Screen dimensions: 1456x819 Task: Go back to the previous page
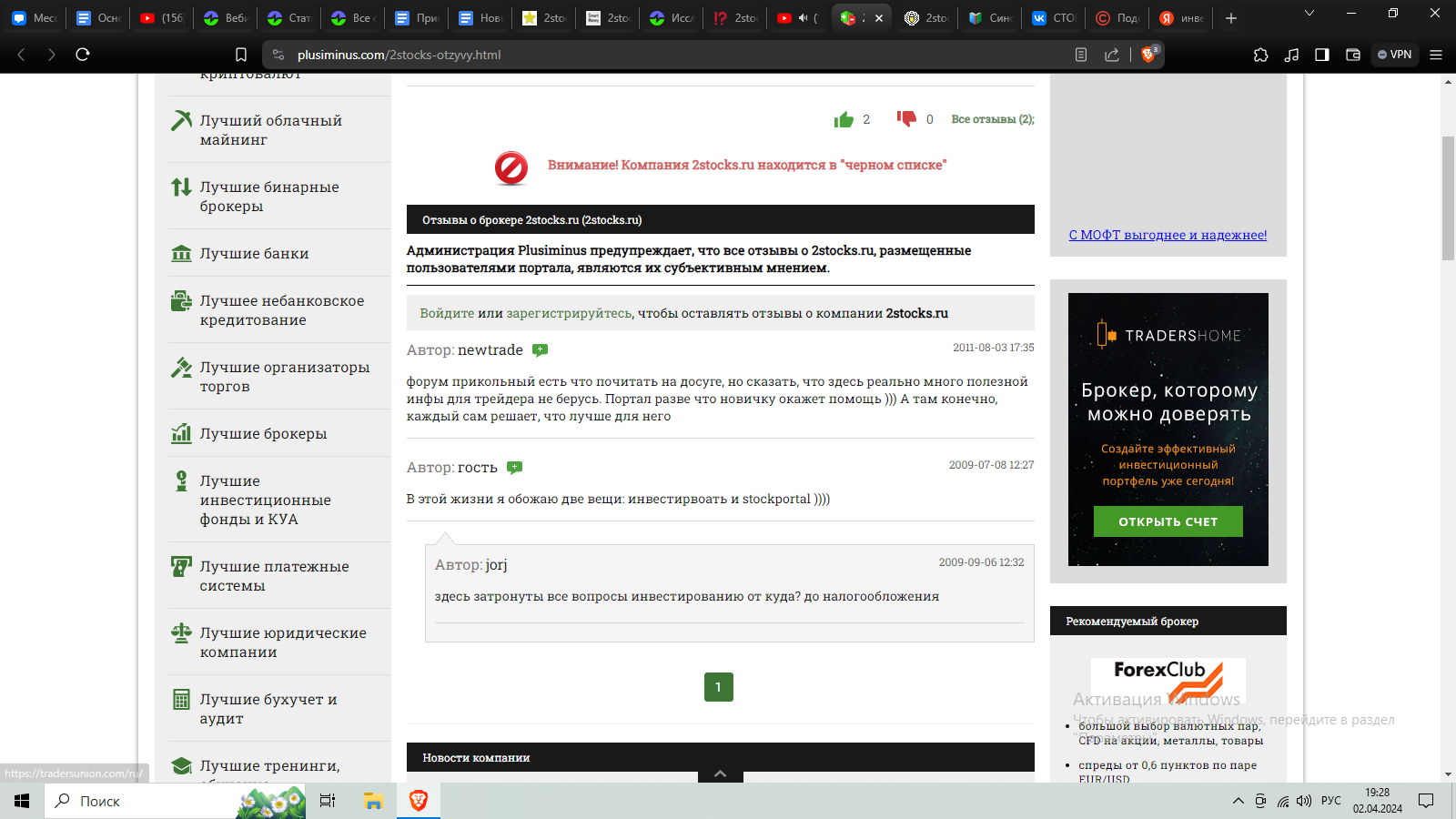click(x=22, y=55)
